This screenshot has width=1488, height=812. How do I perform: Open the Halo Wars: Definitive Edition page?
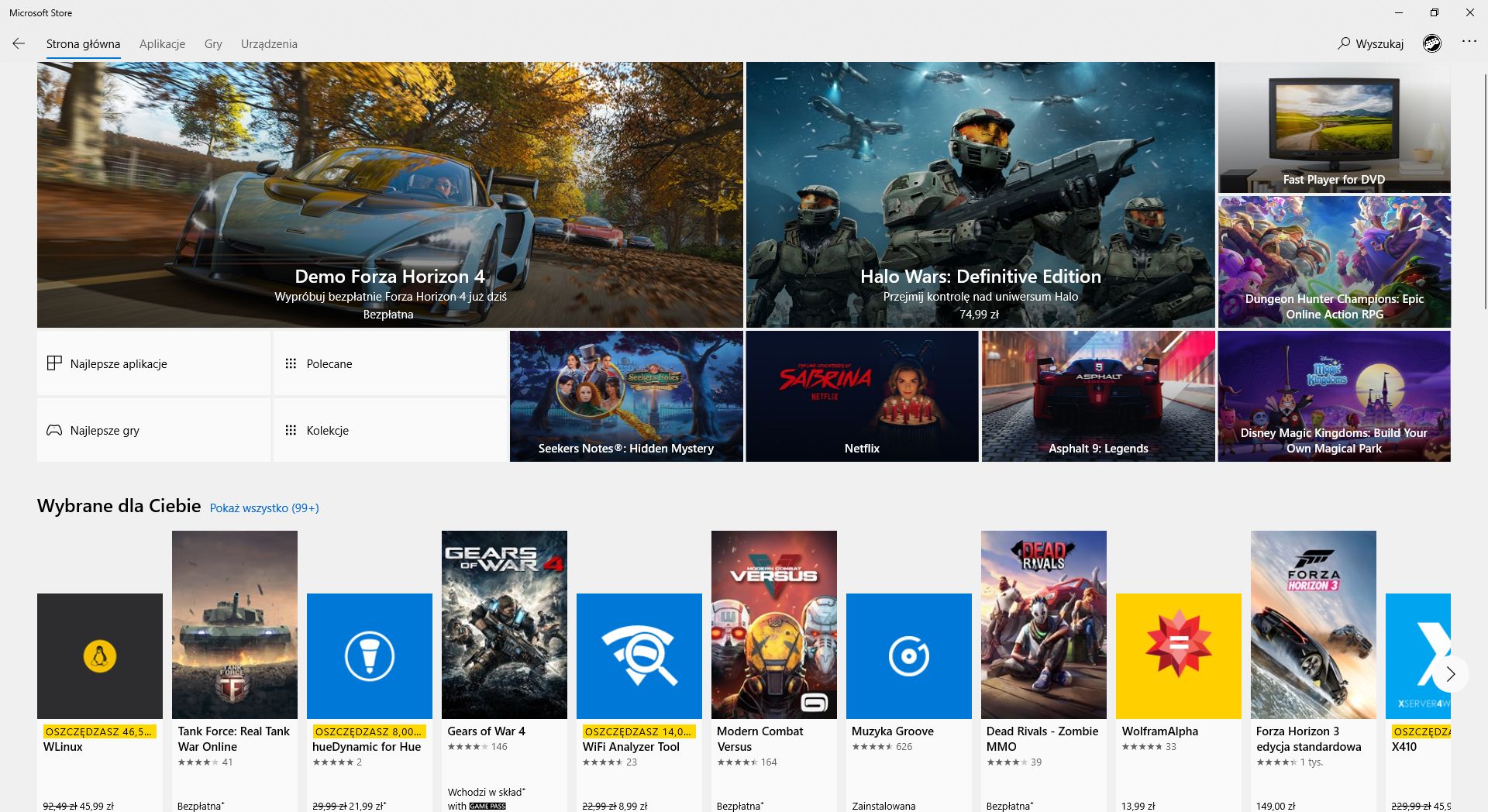coord(980,194)
